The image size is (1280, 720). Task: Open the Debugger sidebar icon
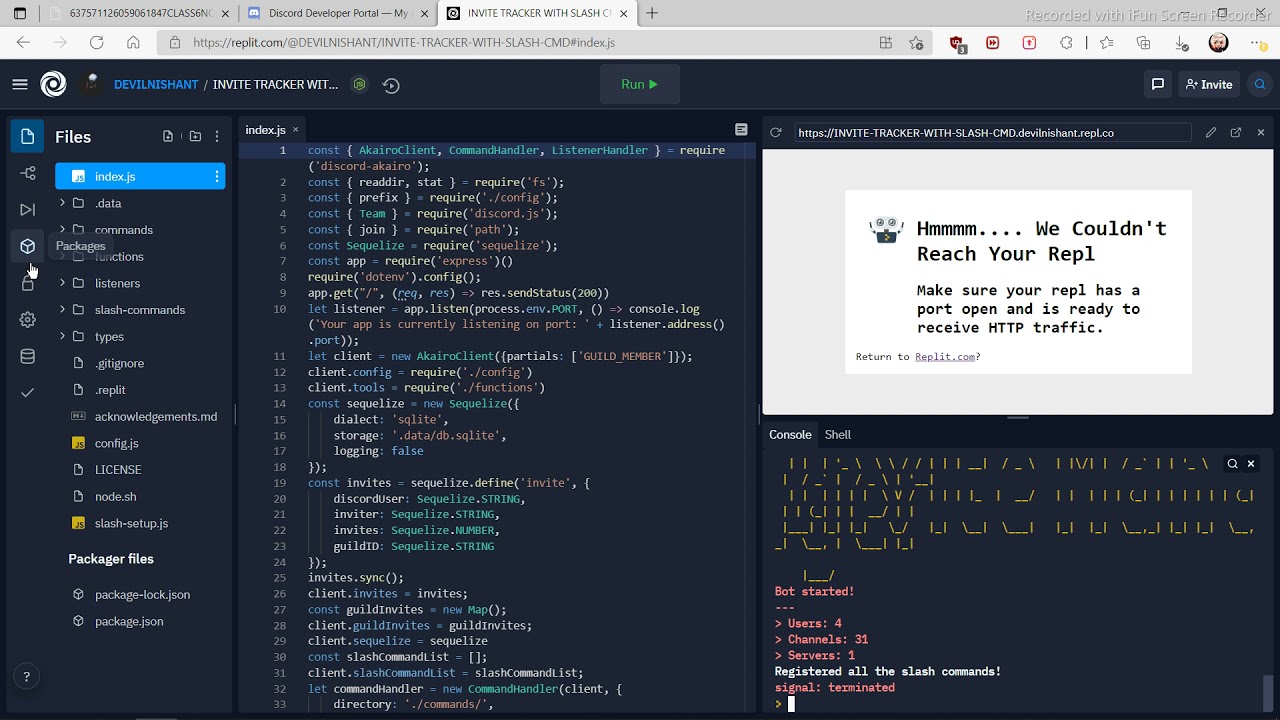(27, 210)
